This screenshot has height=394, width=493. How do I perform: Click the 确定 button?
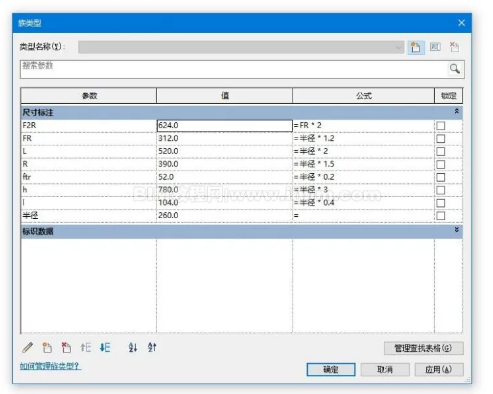click(x=331, y=369)
